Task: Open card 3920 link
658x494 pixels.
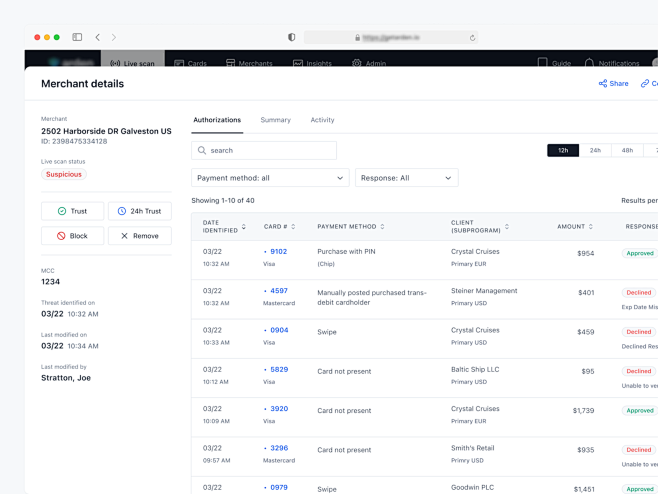Action: pyautogui.click(x=279, y=408)
